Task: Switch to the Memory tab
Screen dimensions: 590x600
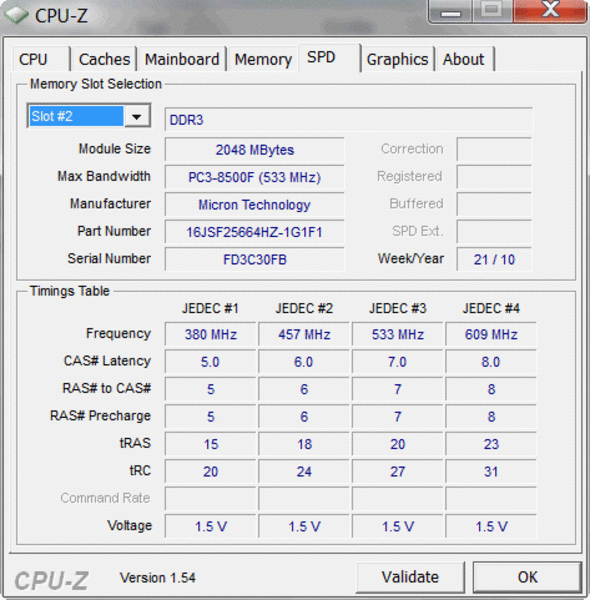Action: click(x=263, y=59)
